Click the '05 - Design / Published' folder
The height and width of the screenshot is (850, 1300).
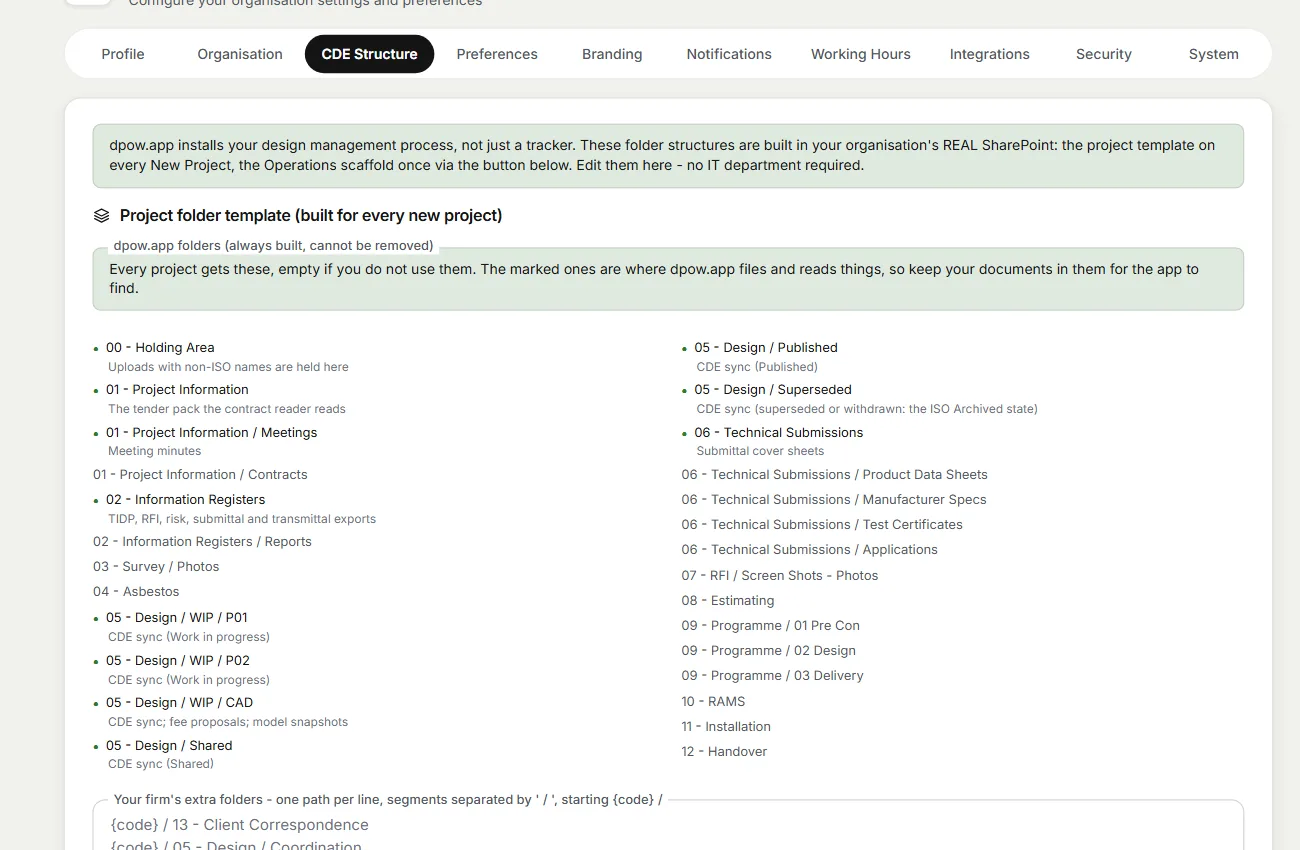[766, 348]
